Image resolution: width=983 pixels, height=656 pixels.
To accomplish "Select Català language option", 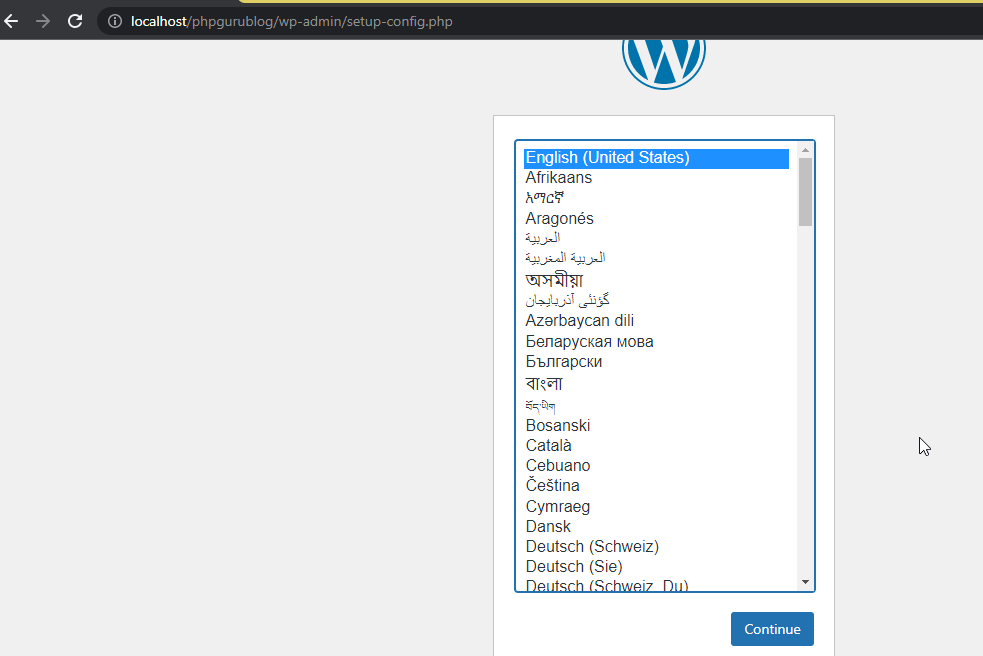I will pyautogui.click(x=549, y=446).
